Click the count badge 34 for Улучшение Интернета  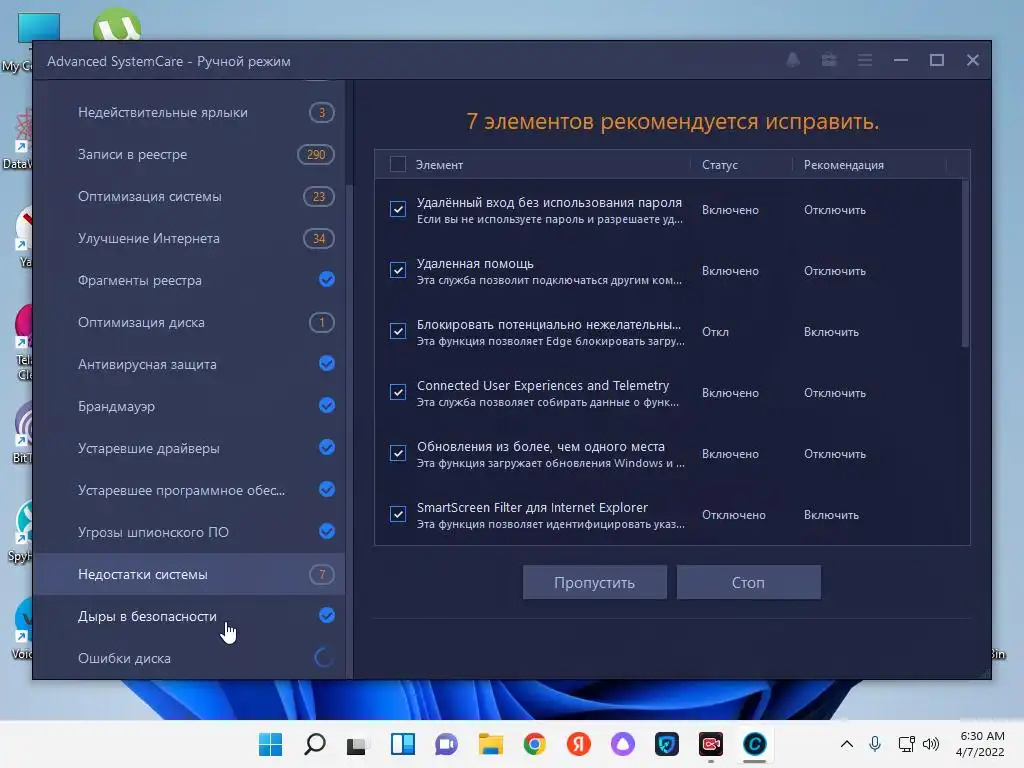point(319,238)
